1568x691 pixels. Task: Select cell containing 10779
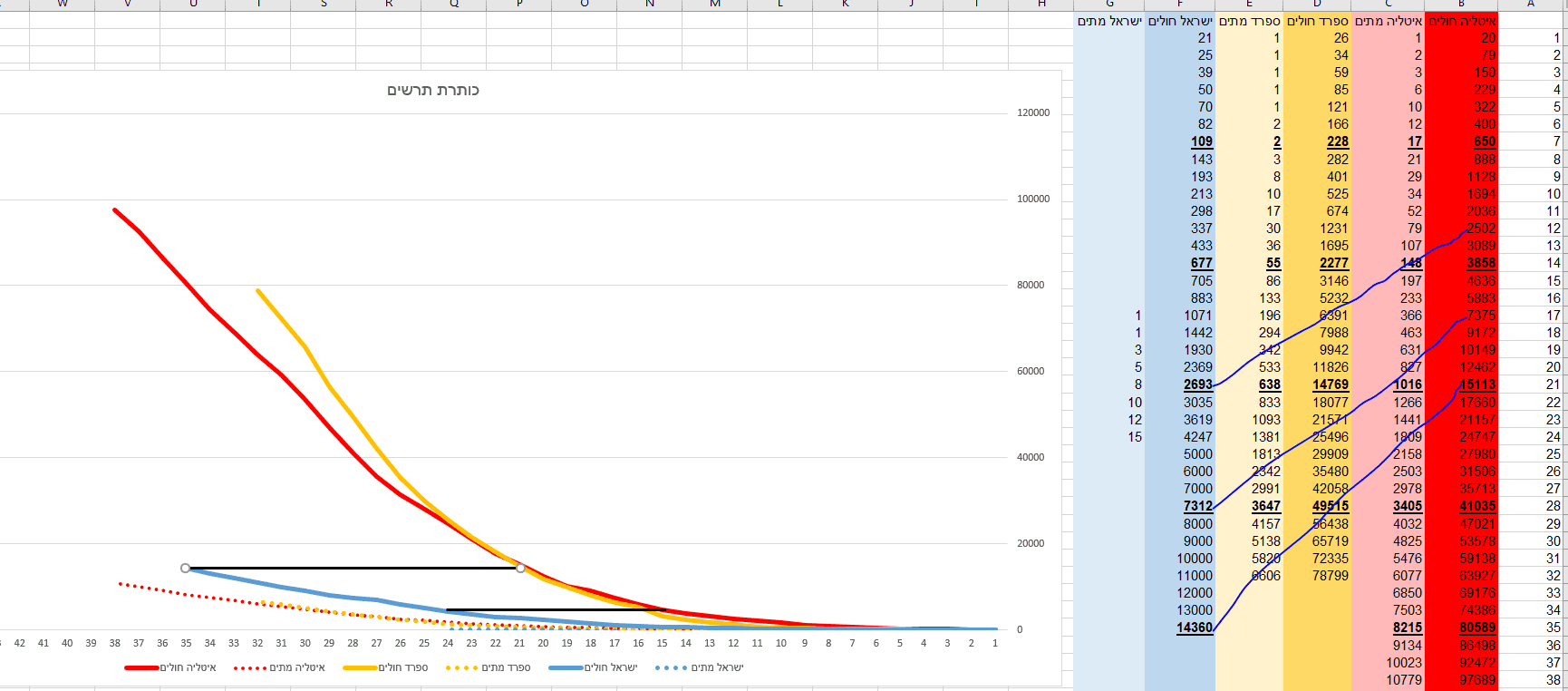click(x=1388, y=680)
